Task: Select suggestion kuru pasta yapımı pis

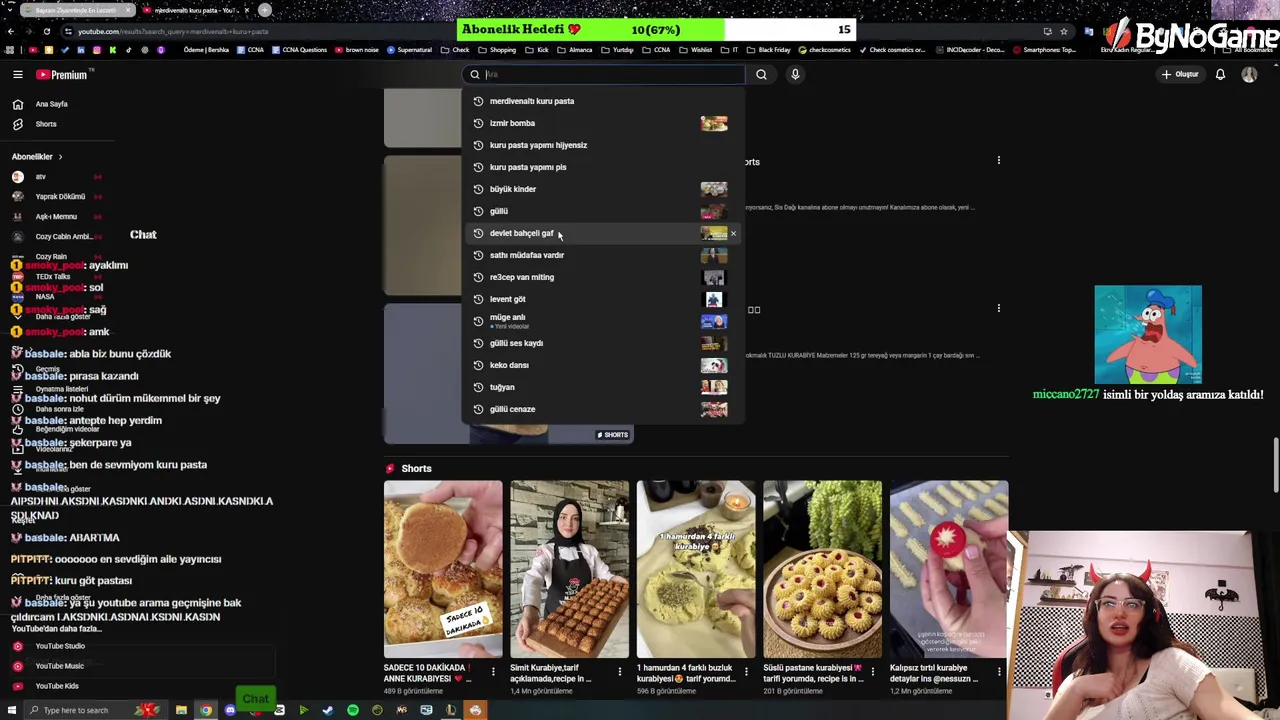Action: coord(603,167)
